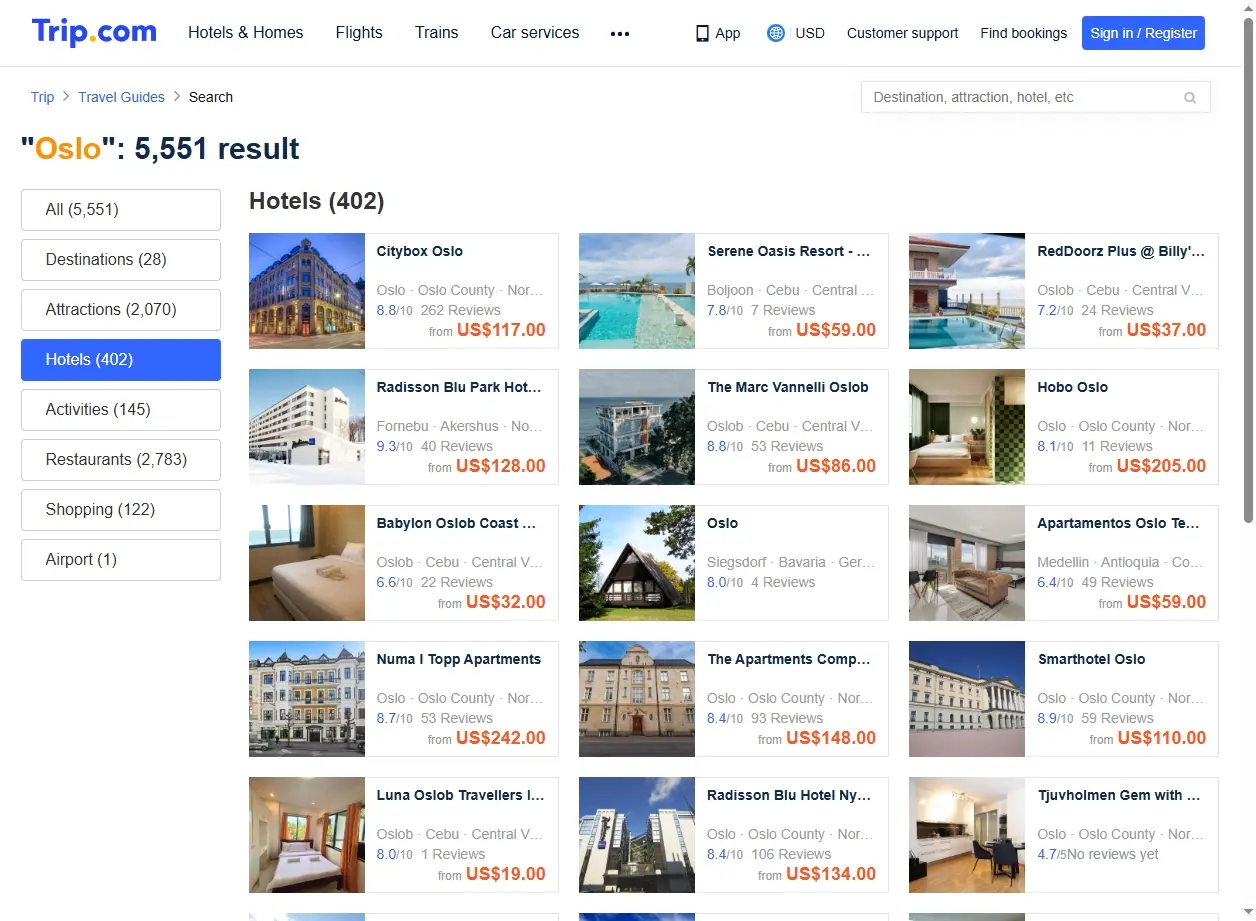Go to Travel Guides breadcrumb
The image size is (1256, 921).
click(x=121, y=97)
